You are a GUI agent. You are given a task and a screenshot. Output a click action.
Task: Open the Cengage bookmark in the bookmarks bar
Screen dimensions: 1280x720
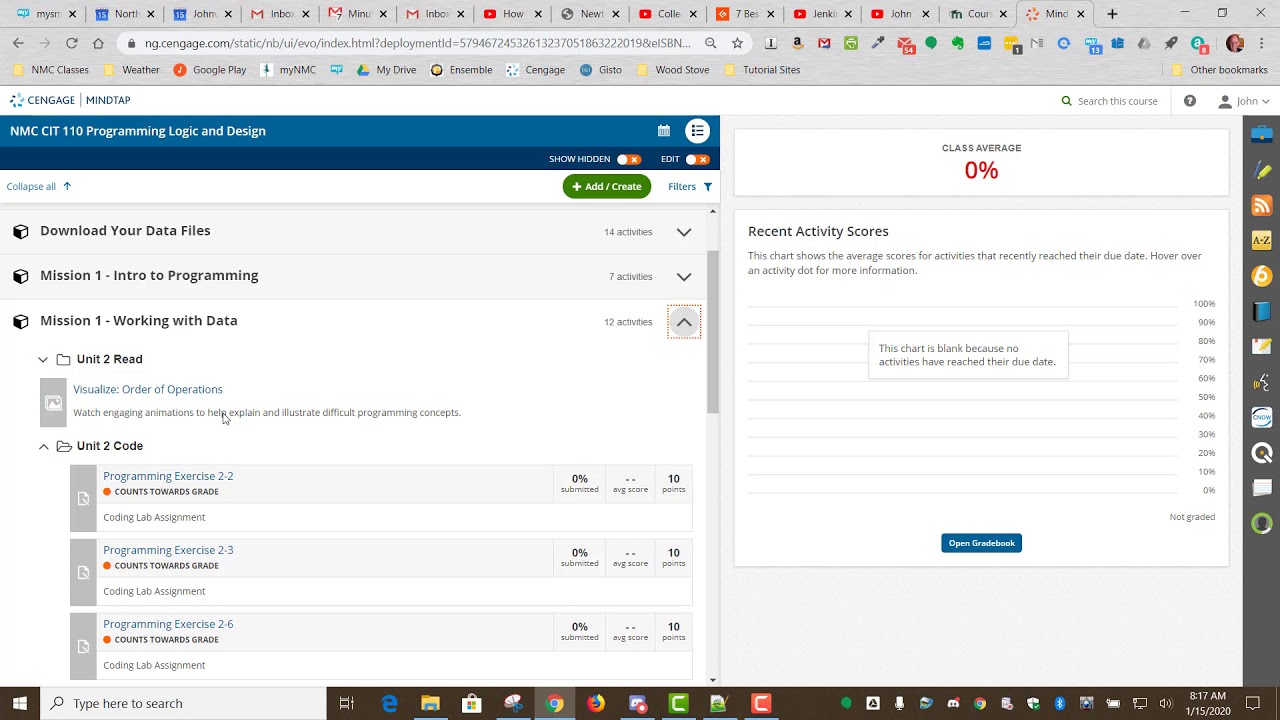click(x=535, y=70)
